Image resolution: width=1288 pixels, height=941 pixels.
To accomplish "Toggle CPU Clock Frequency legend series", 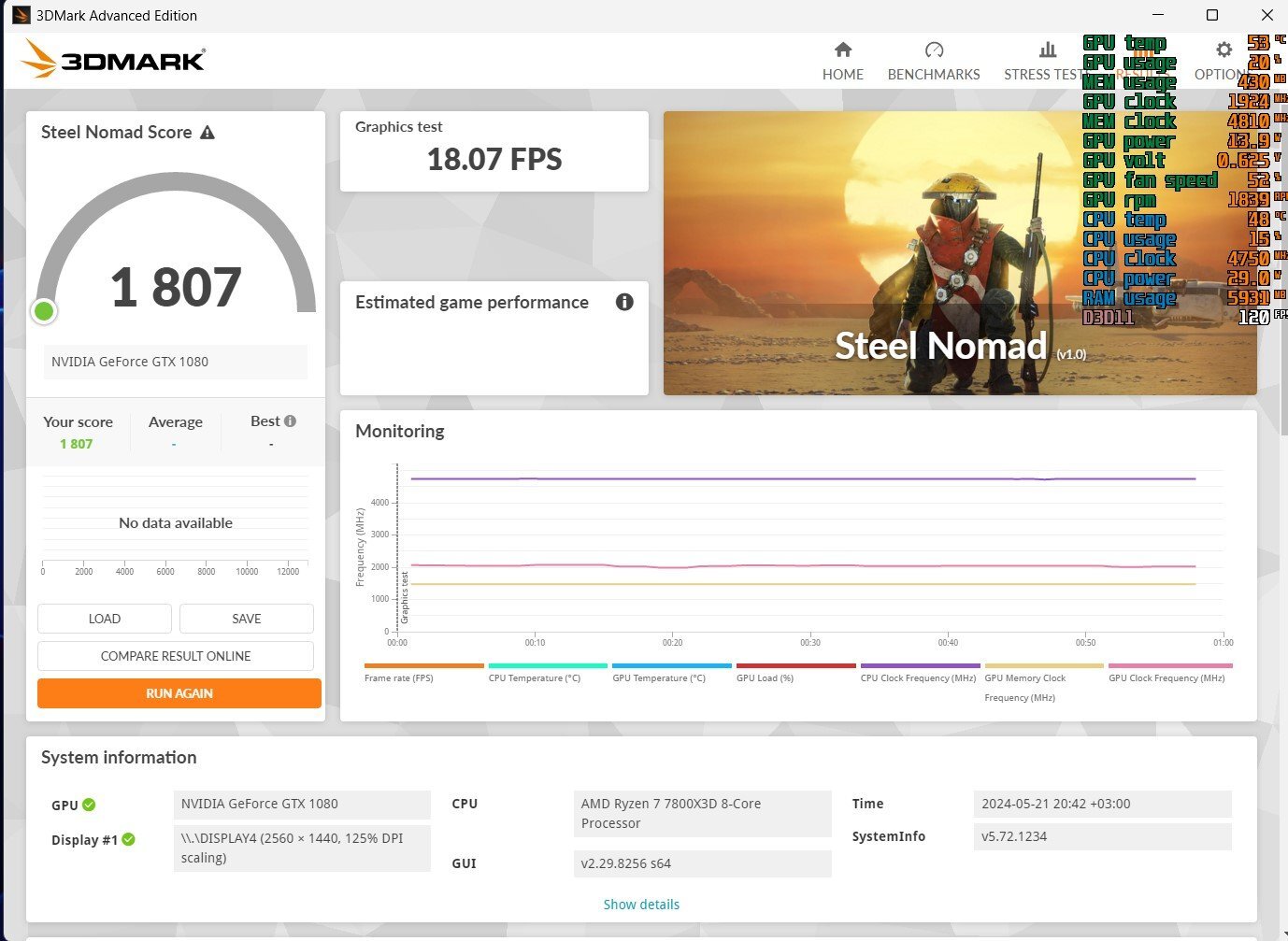I will click(x=920, y=673).
